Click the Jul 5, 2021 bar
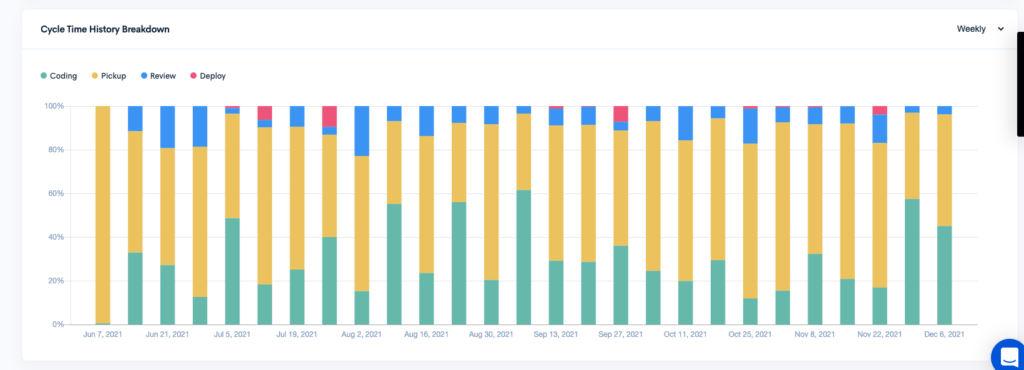1024x370 pixels. pyautogui.click(x=232, y=215)
